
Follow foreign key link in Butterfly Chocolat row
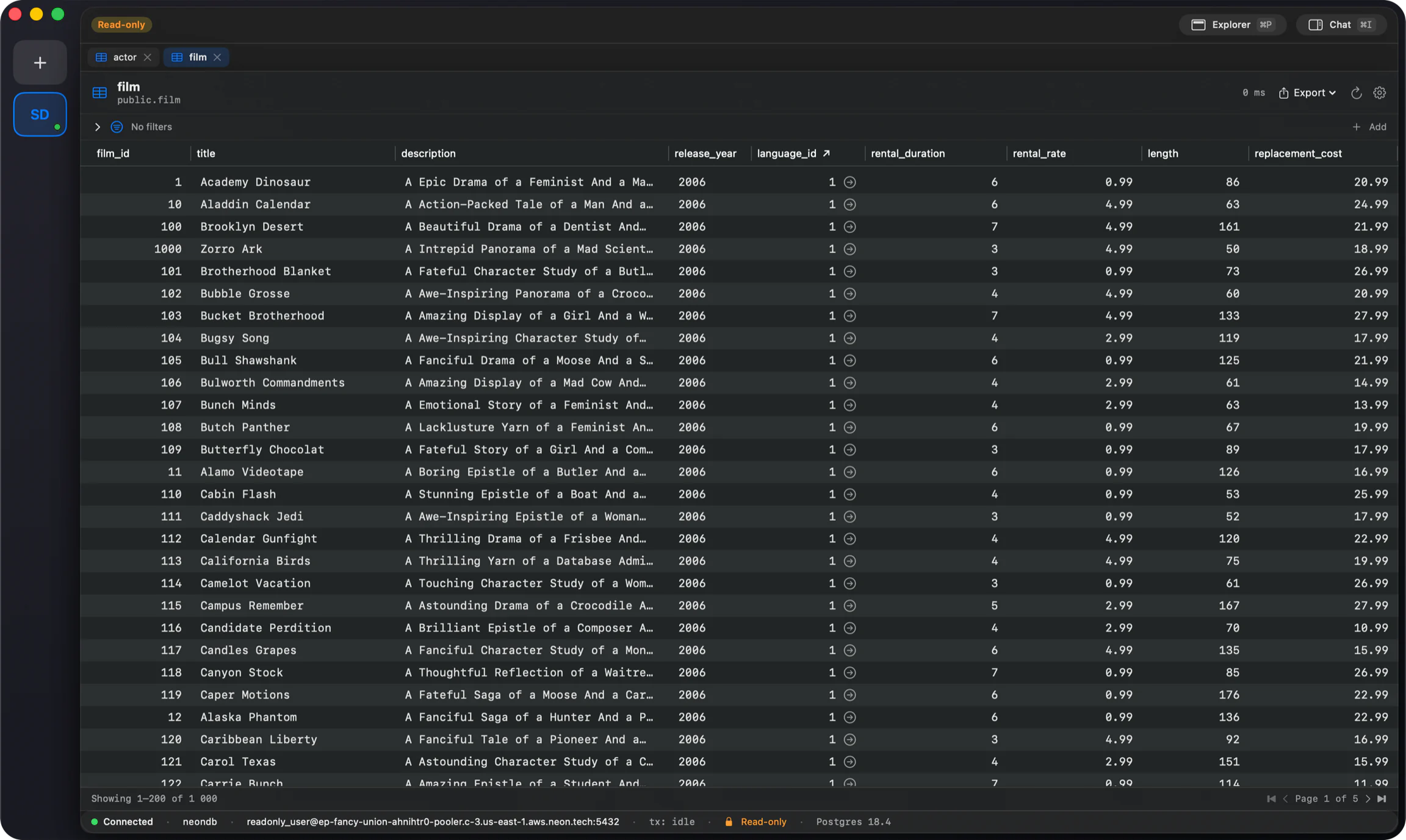tap(849, 450)
